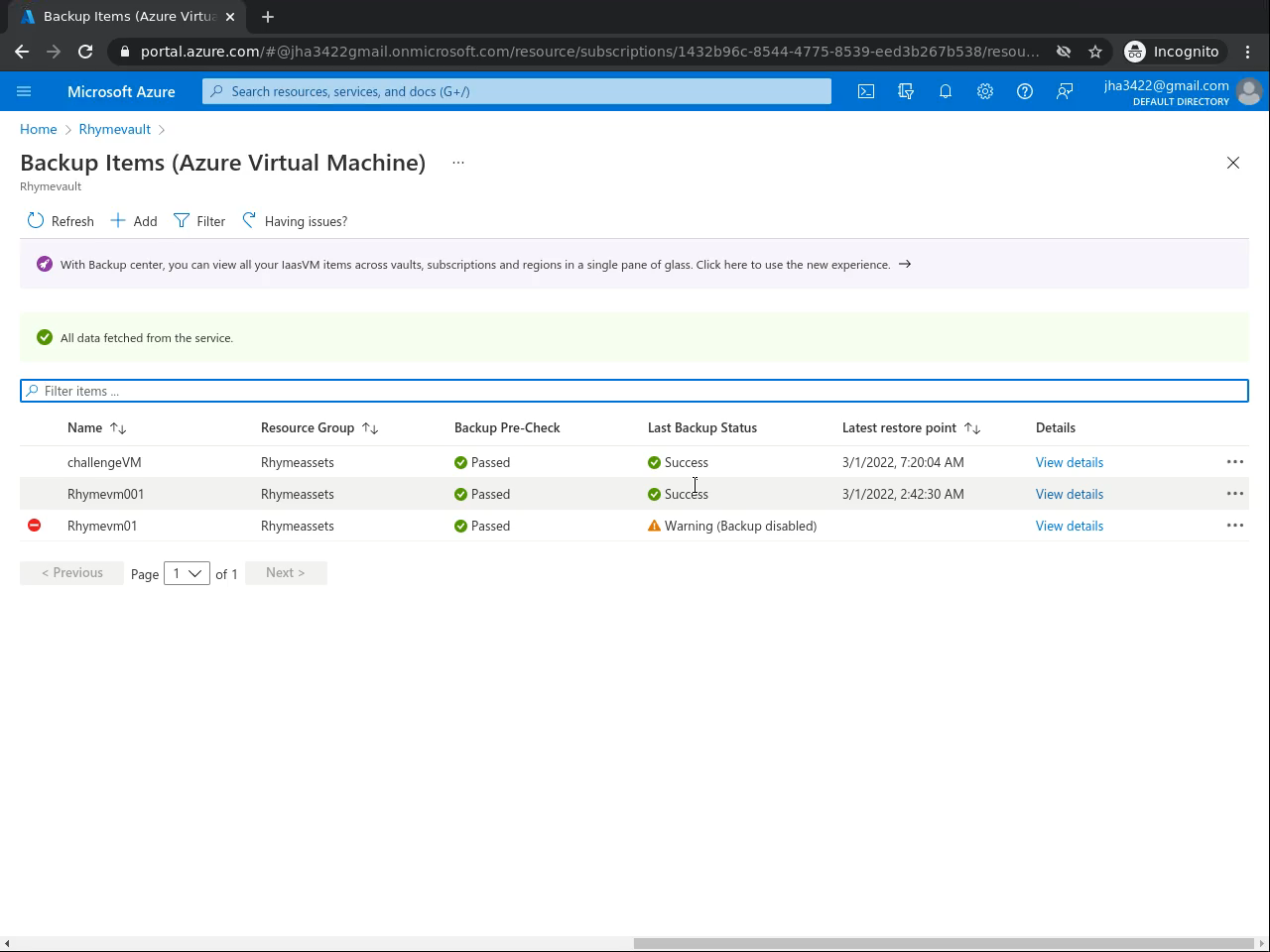Click the Filter items input field
The height and width of the screenshot is (952, 1270).
click(635, 391)
